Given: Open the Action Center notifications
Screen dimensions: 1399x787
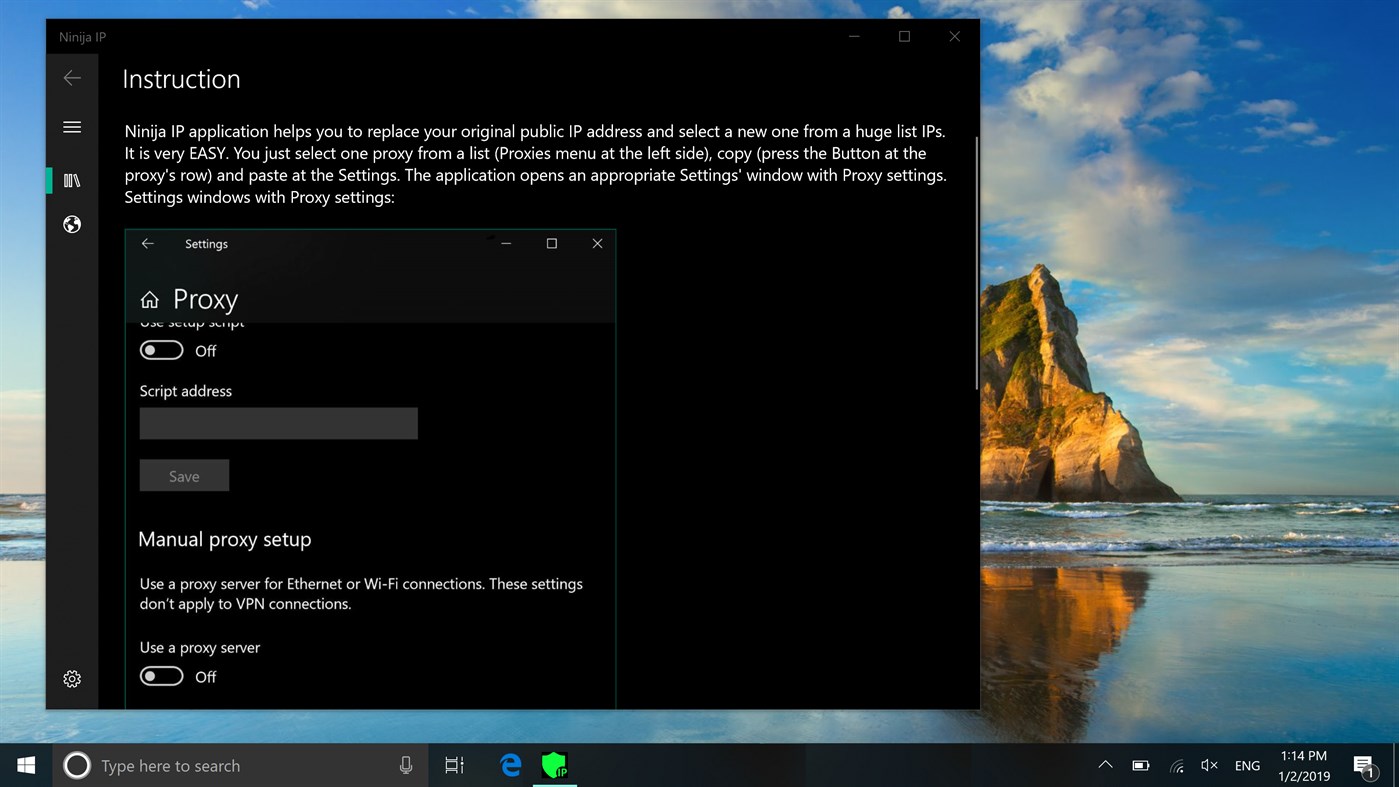Looking at the screenshot, I should click(1363, 765).
